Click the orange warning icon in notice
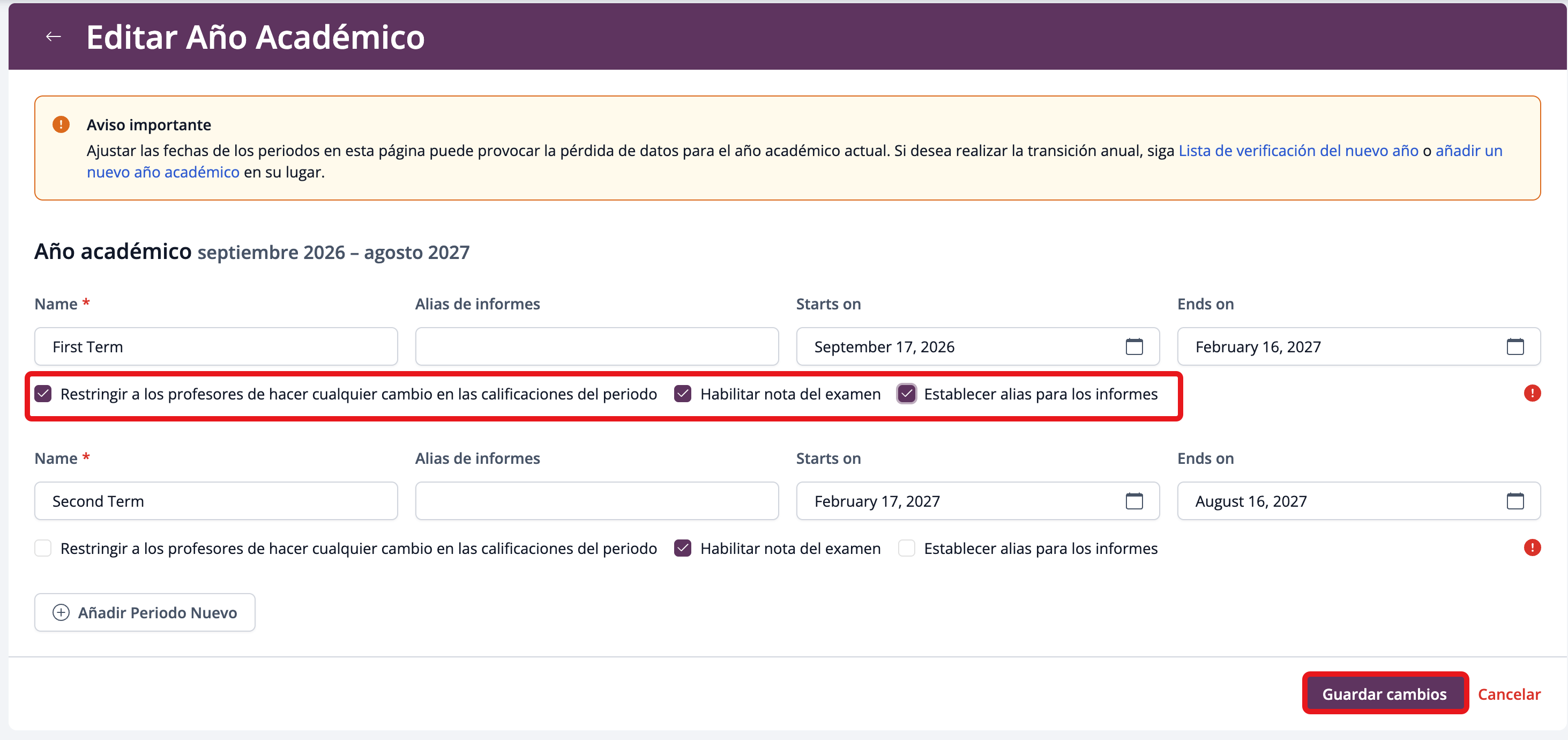 (61, 125)
